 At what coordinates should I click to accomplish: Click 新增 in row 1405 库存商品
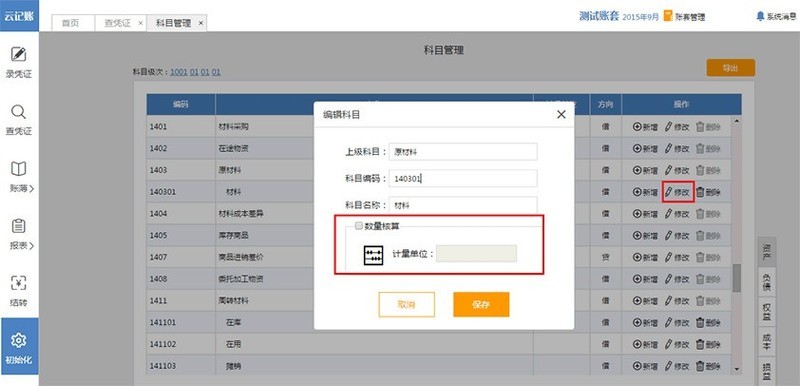point(645,236)
